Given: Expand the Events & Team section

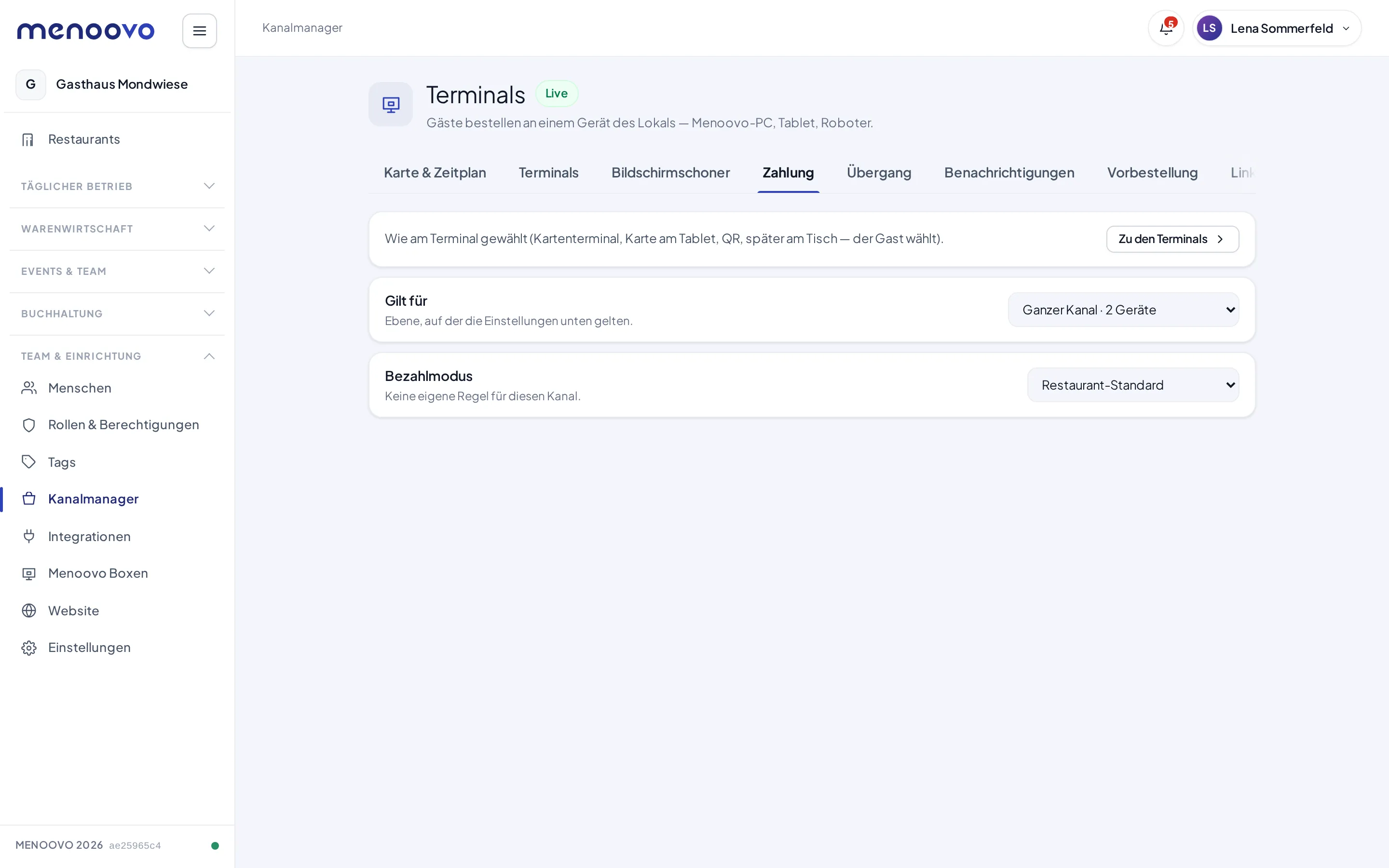Looking at the screenshot, I should 117,271.
